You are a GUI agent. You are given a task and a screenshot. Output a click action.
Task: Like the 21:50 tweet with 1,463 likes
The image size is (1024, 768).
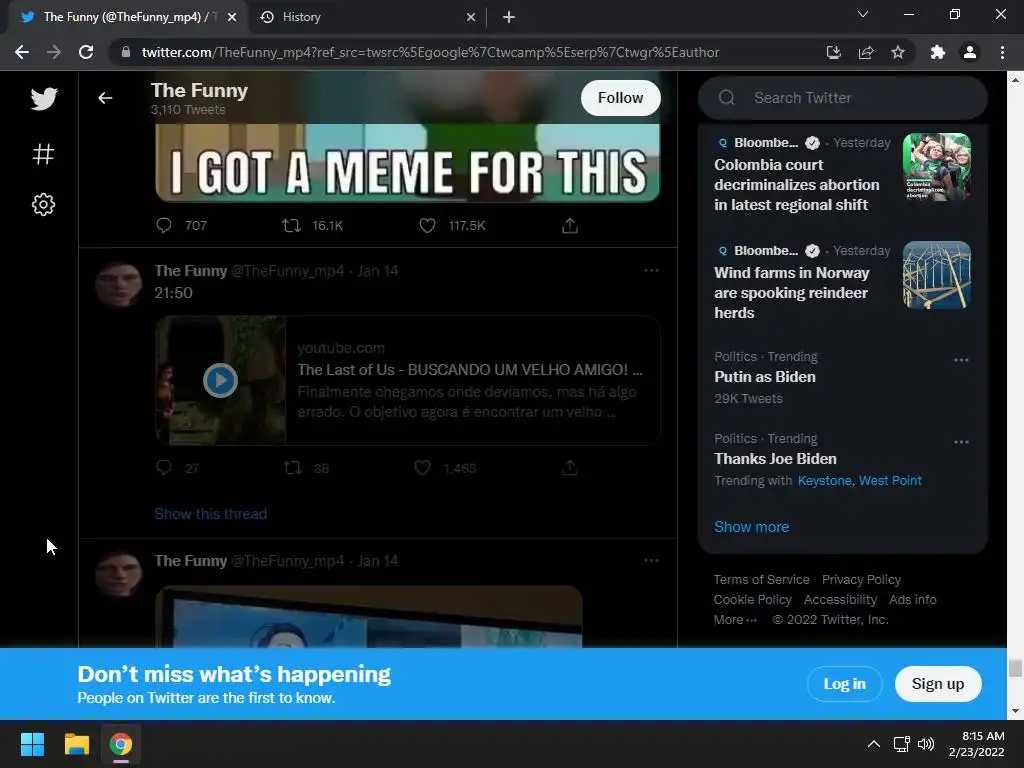(x=423, y=468)
